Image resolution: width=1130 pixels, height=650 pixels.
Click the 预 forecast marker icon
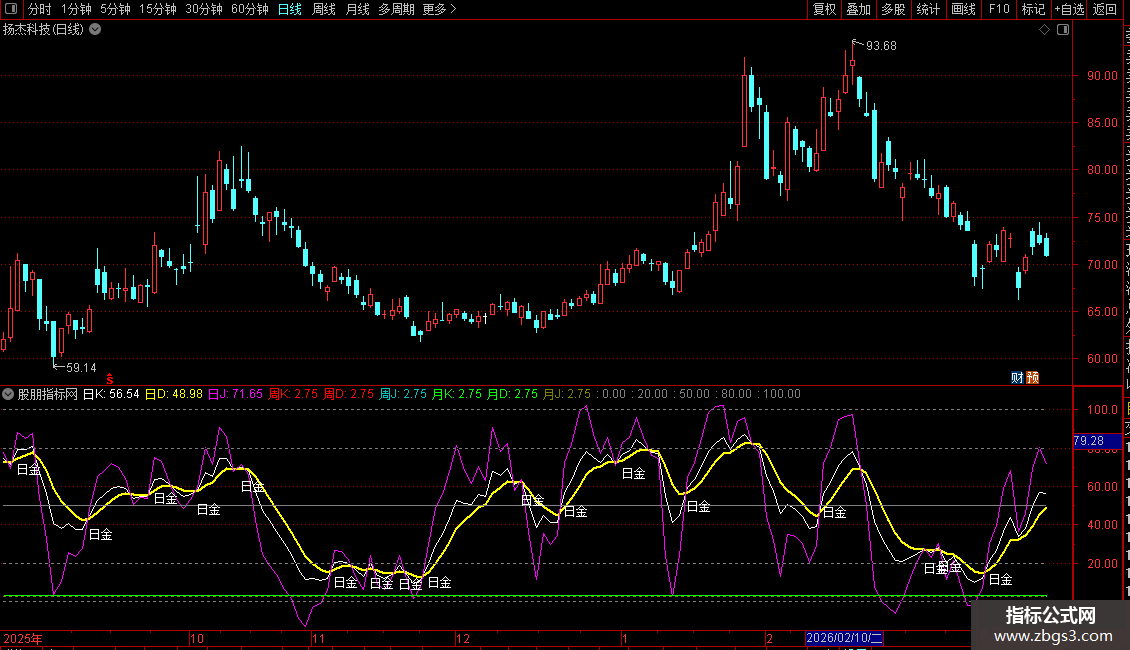(x=1033, y=377)
